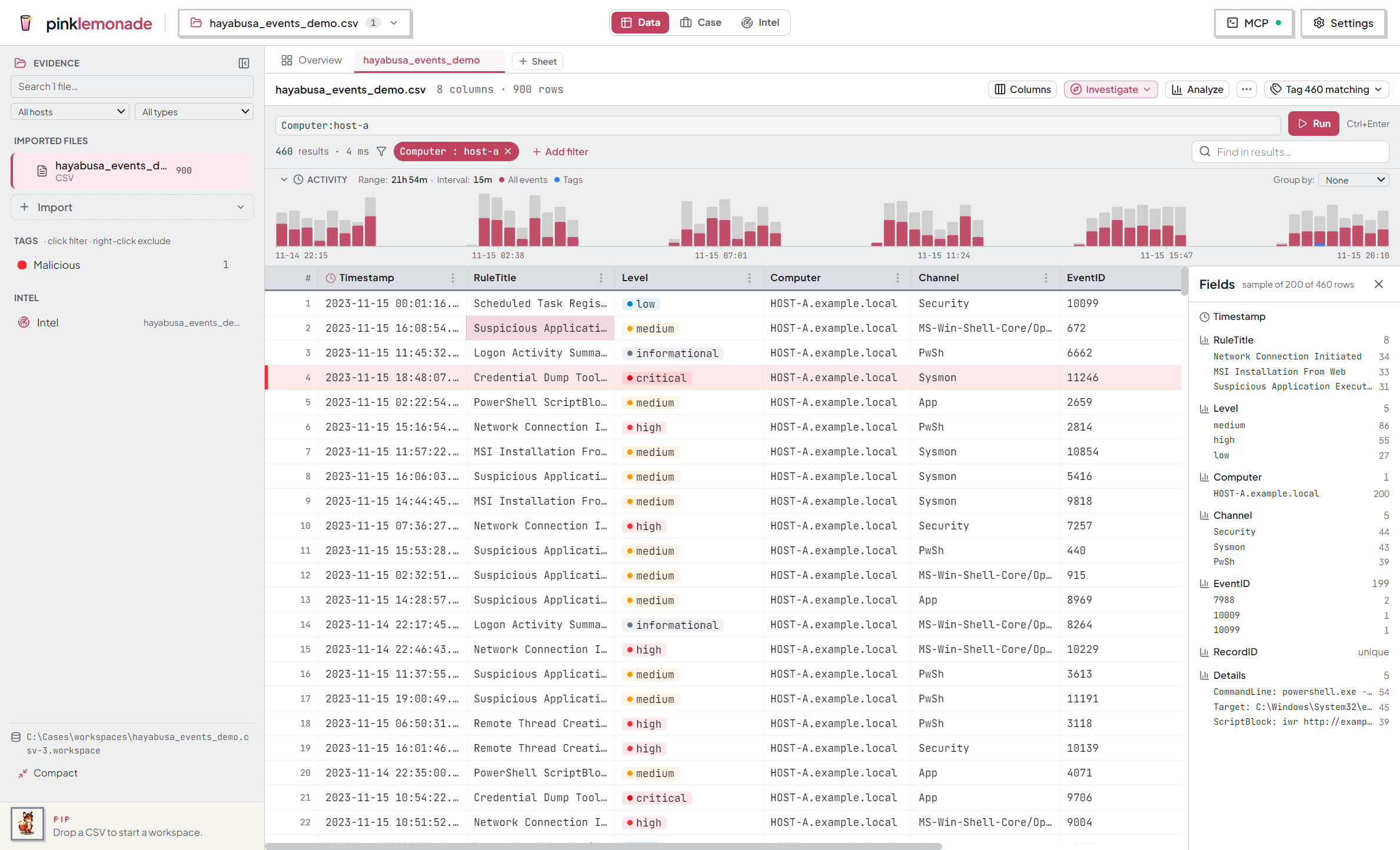Collapse the Activity timeline section

(284, 180)
